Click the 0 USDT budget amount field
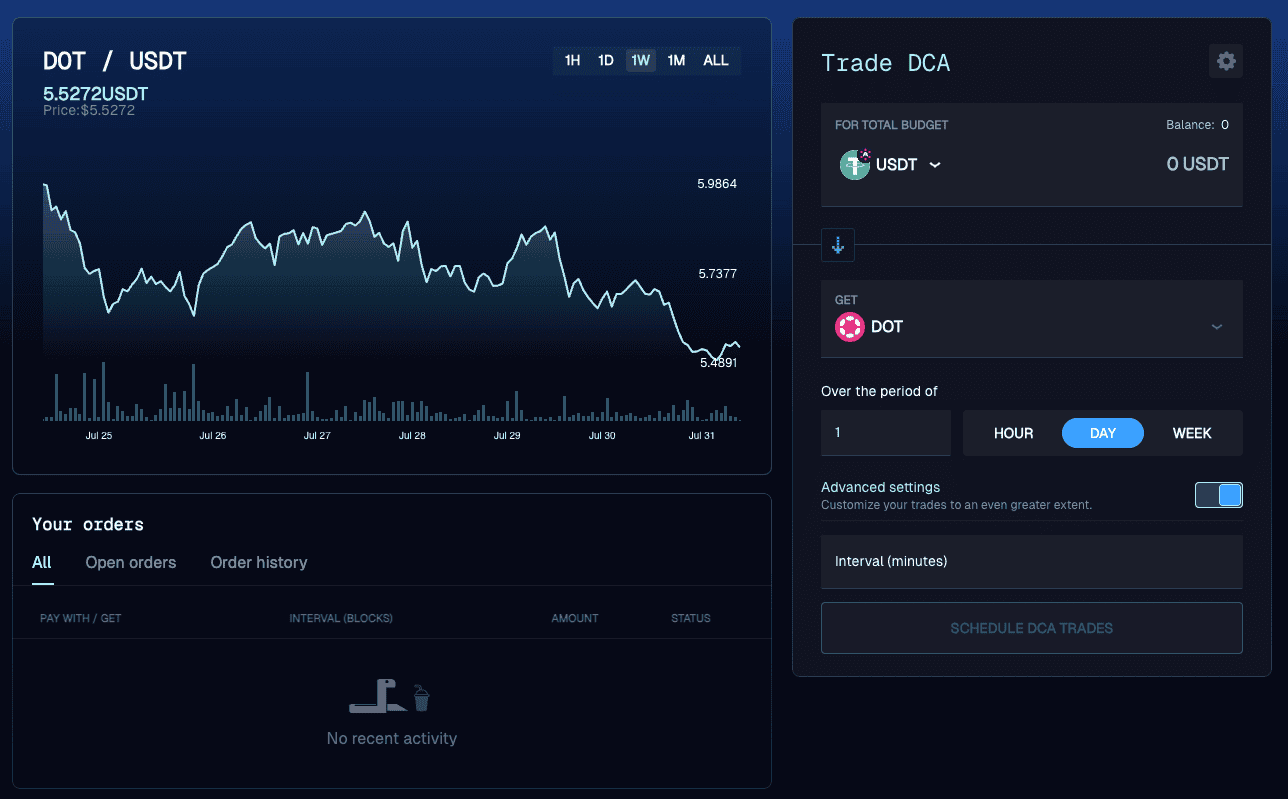The height and width of the screenshot is (799, 1288). 1197,164
